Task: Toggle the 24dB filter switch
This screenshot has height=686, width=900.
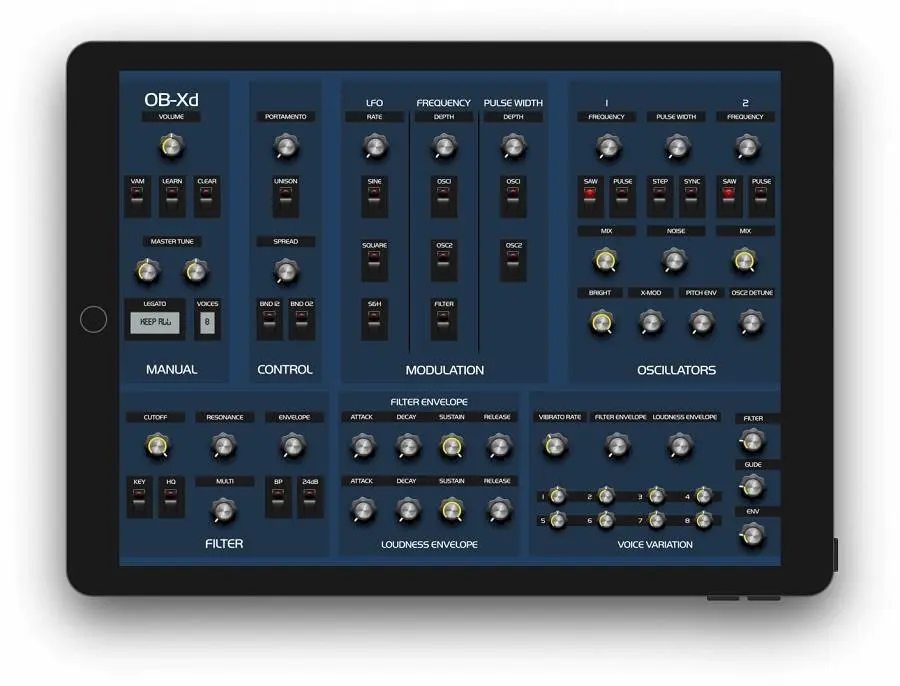Action: (310, 497)
